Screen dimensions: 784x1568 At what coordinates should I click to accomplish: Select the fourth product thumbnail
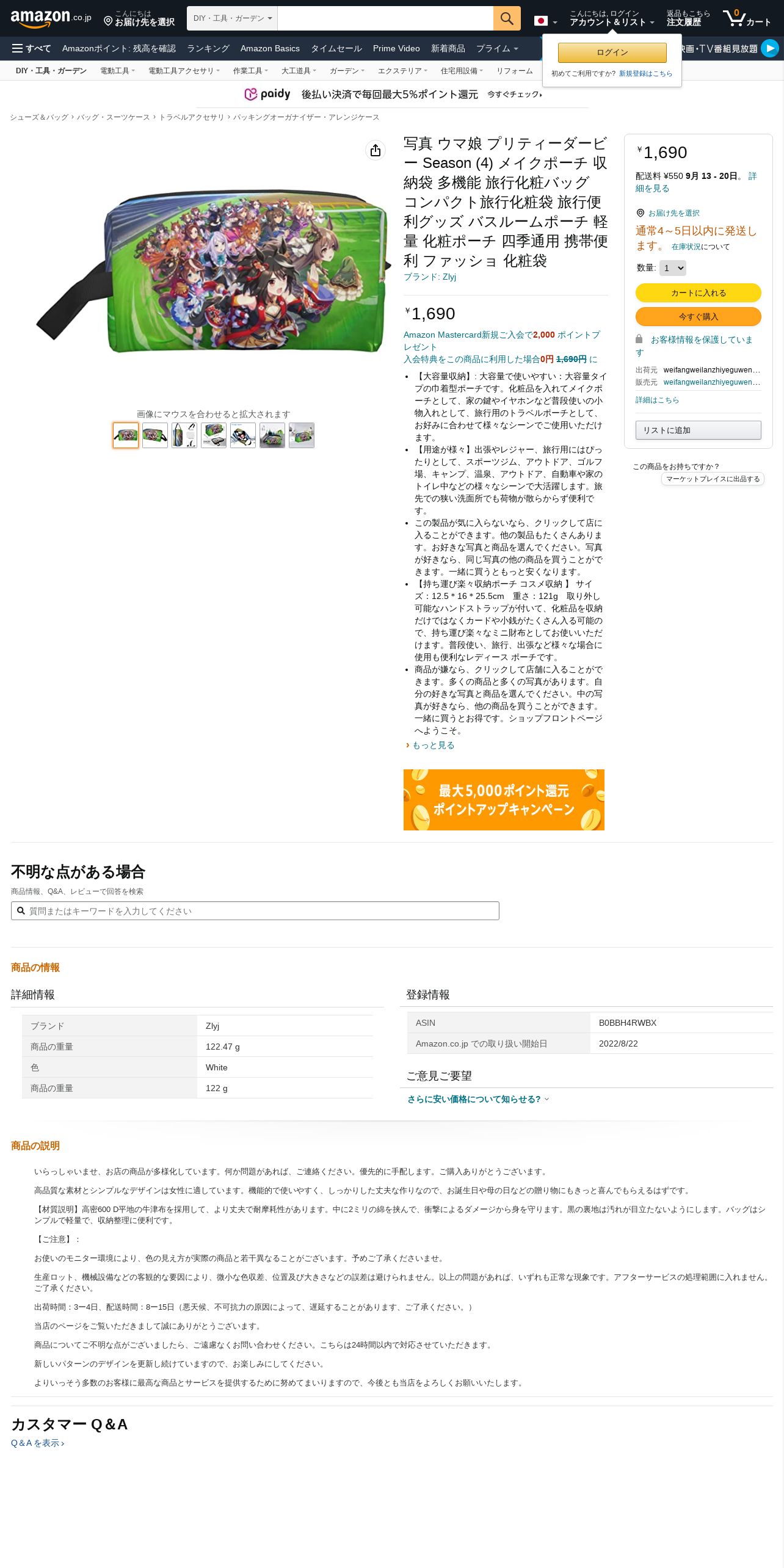[214, 435]
